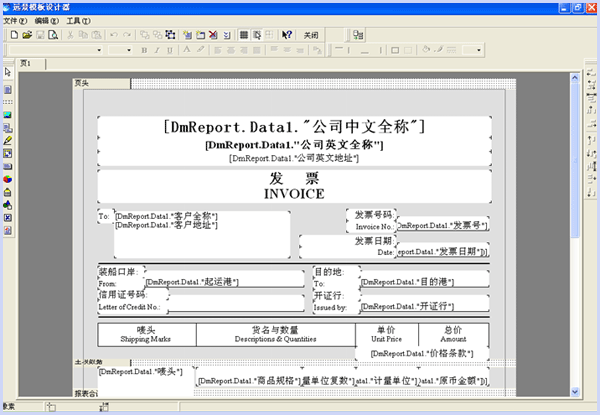This screenshot has width=600, height=415.
Task: Toggle the Align to Grid button
Action: pos(257,35)
